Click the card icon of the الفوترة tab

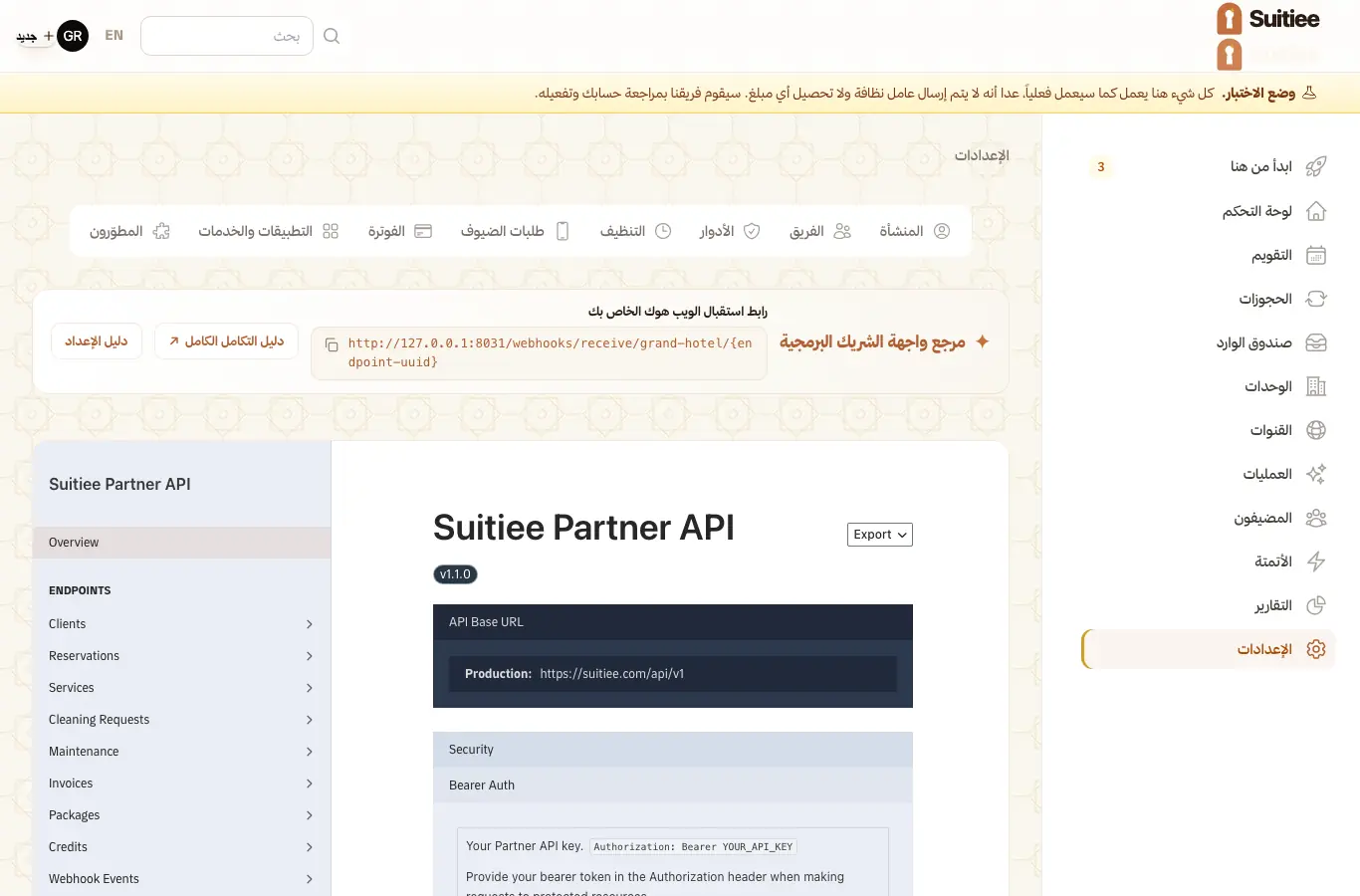tap(423, 231)
